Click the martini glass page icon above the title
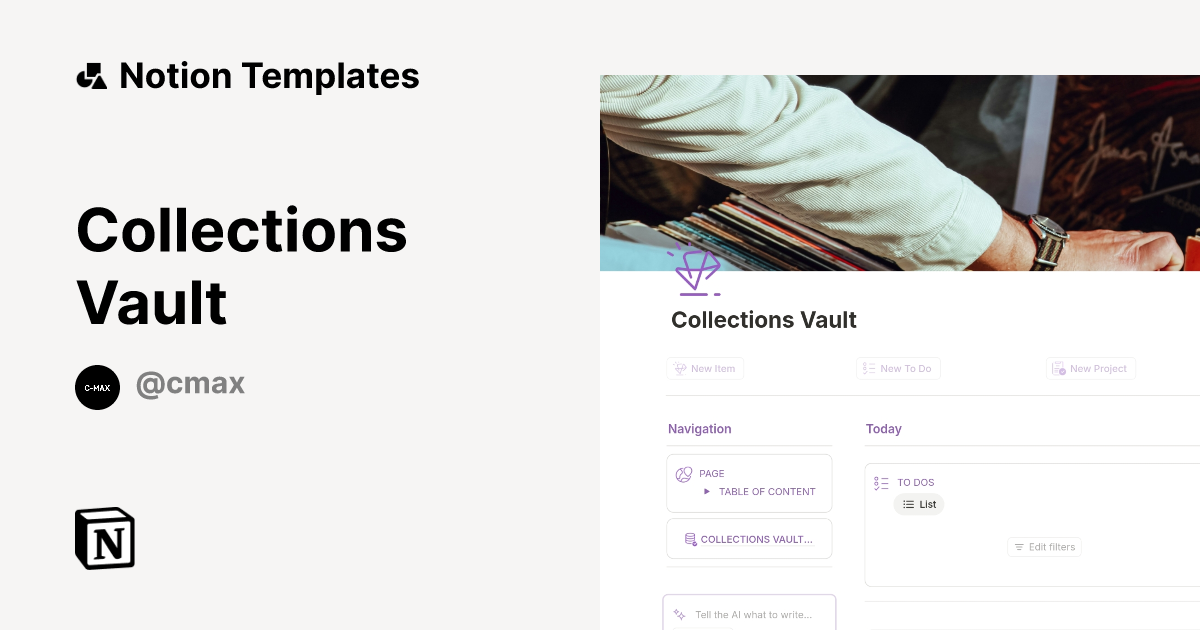The width and height of the screenshot is (1200, 630). (x=695, y=269)
